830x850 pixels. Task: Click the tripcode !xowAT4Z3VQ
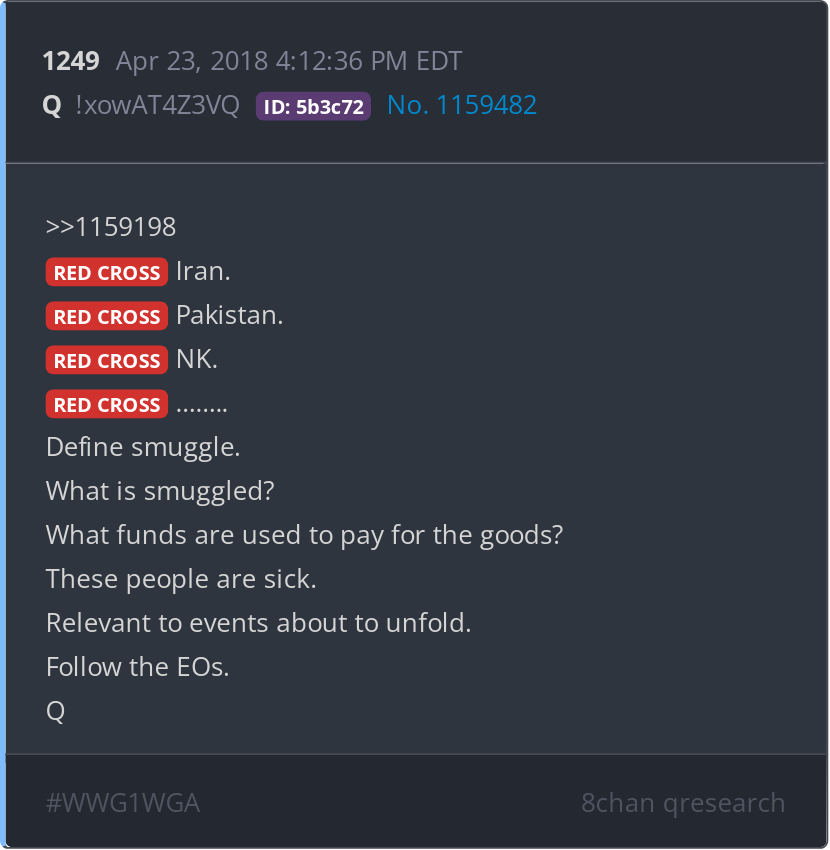[157, 105]
